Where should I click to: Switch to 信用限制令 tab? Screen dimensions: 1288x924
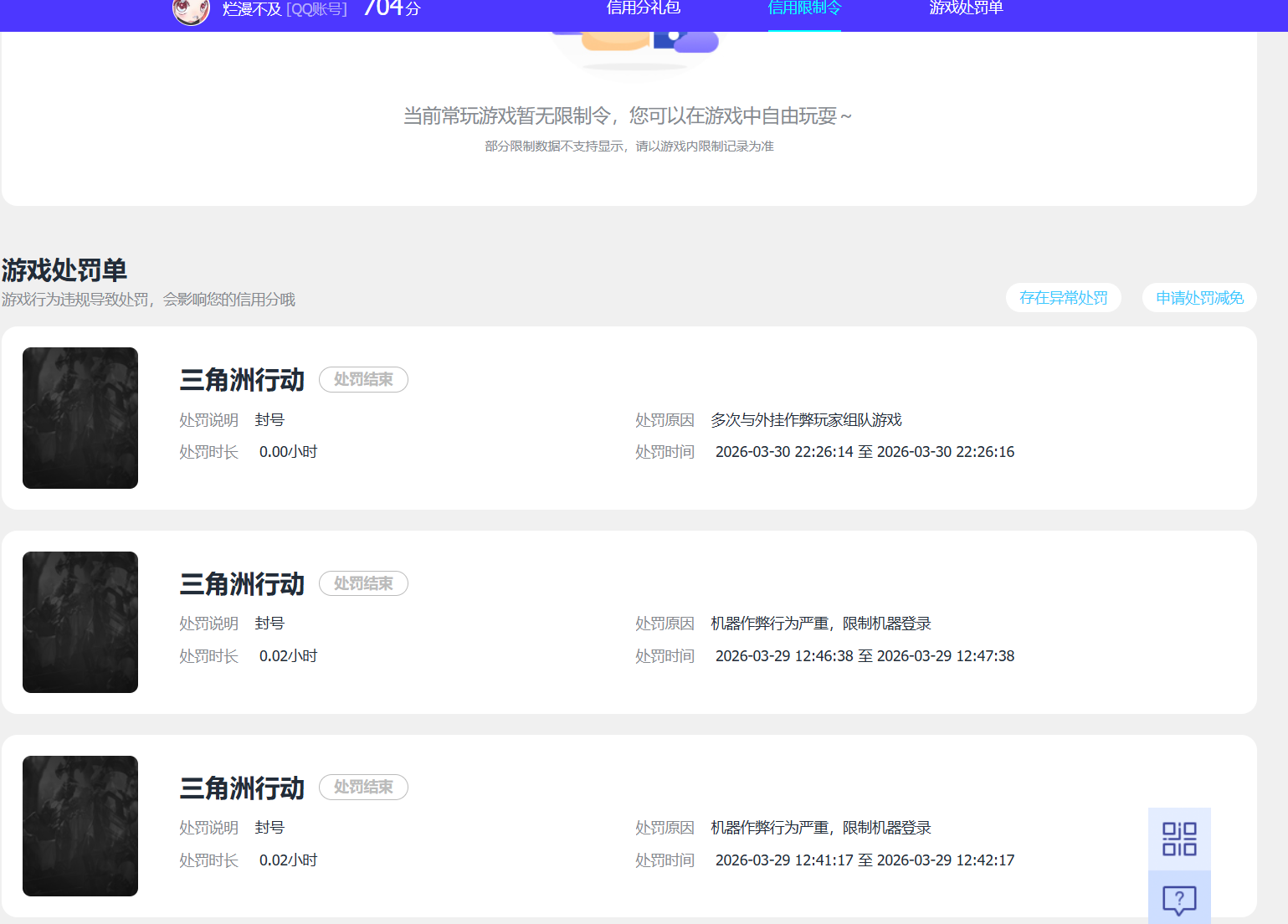tap(804, 8)
